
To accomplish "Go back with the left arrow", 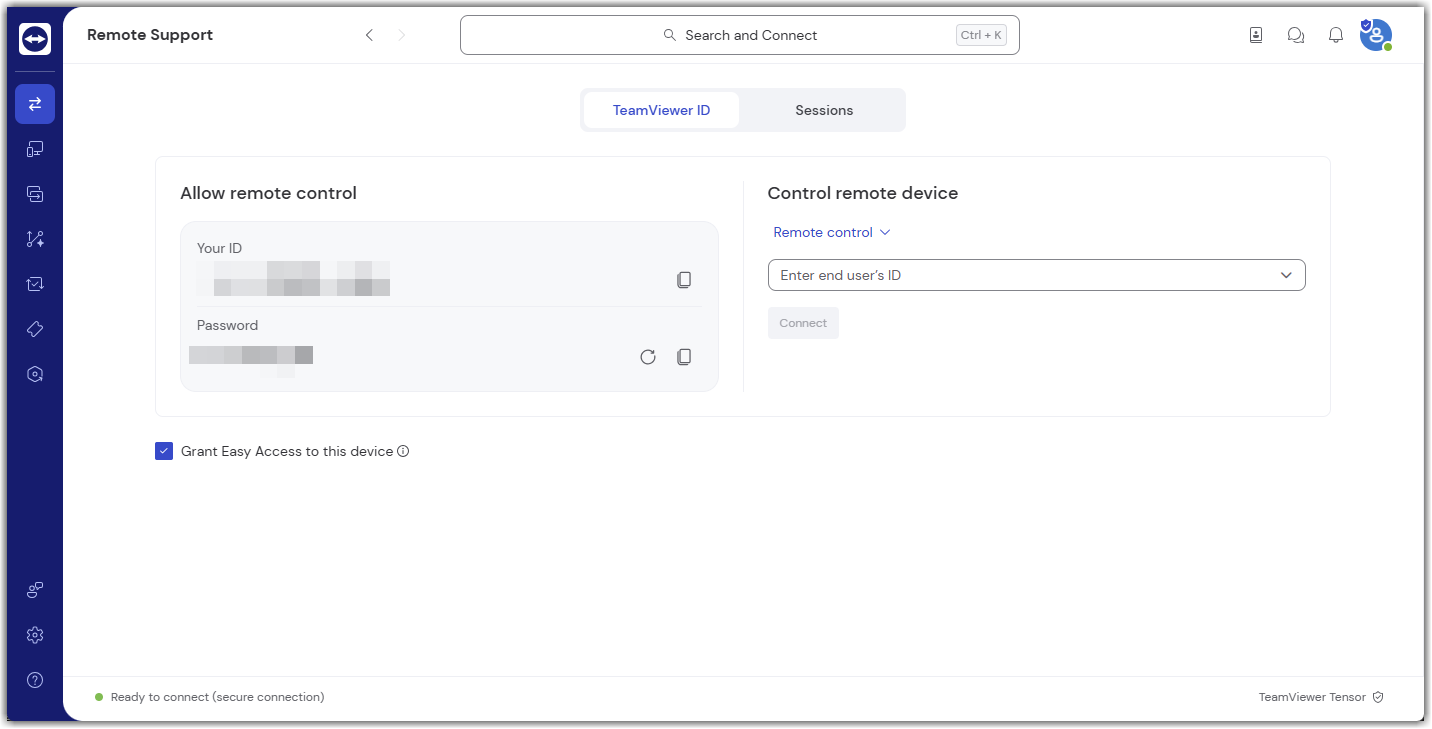I will (x=369, y=35).
